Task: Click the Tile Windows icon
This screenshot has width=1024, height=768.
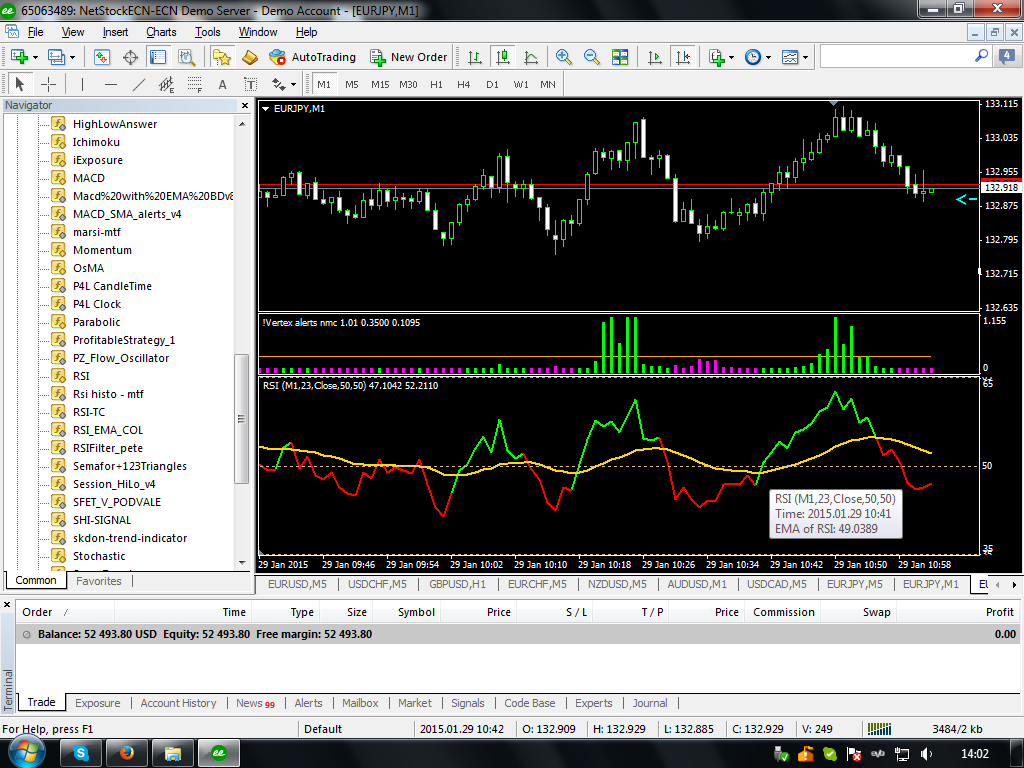Action: pyautogui.click(x=620, y=57)
